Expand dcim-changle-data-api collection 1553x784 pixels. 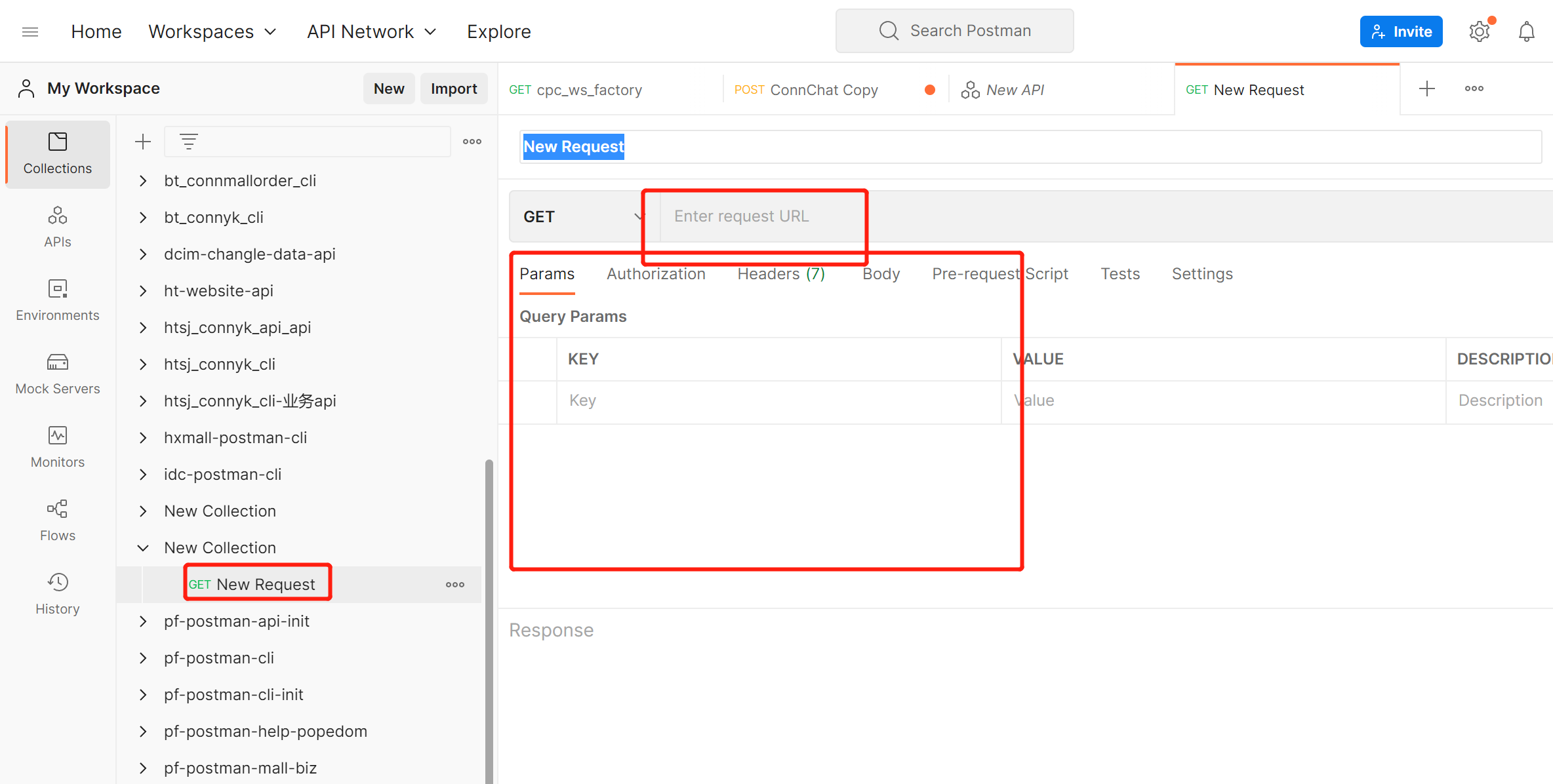(x=143, y=254)
